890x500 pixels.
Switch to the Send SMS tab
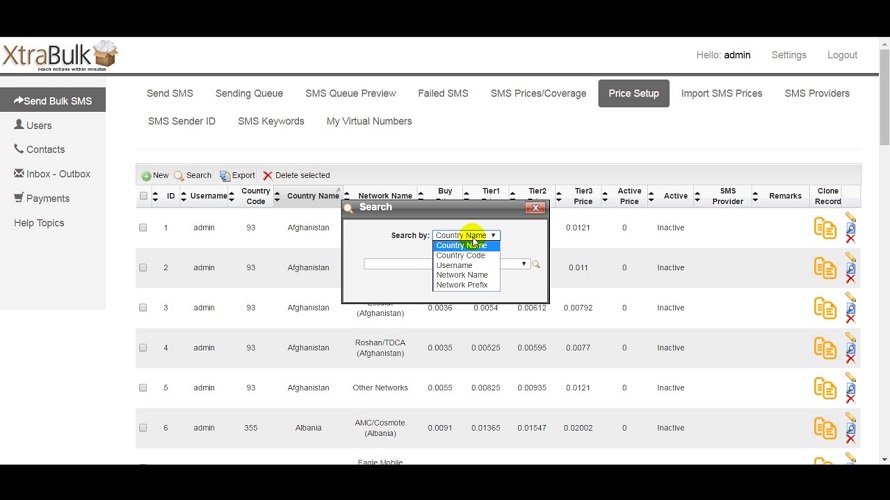coord(170,93)
